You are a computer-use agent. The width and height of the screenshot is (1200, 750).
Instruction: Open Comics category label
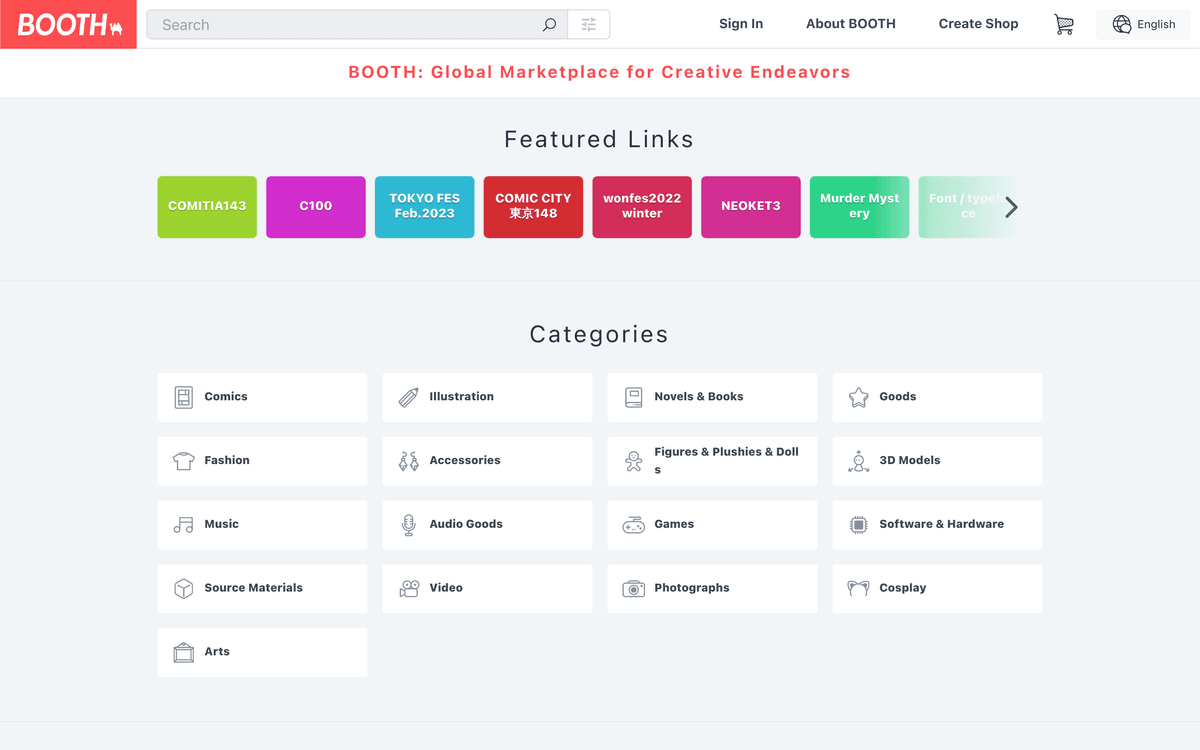pos(226,397)
